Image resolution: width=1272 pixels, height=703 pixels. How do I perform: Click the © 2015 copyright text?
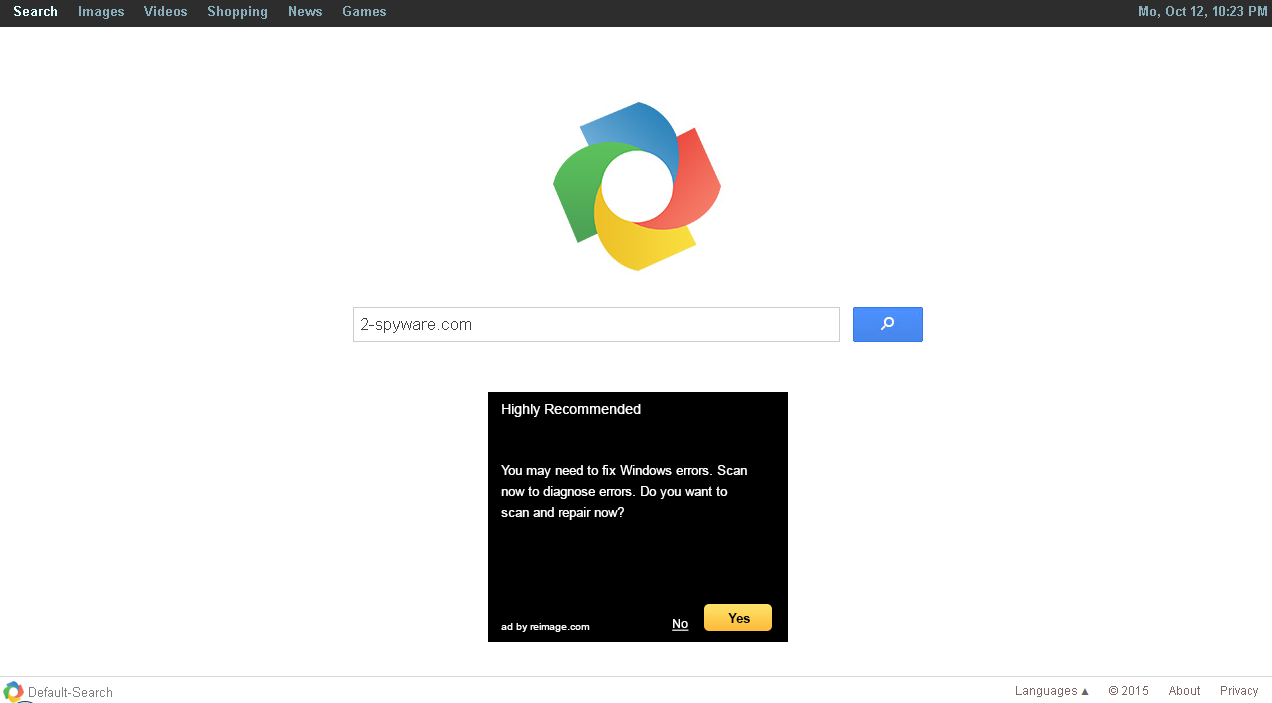click(1128, 691)
